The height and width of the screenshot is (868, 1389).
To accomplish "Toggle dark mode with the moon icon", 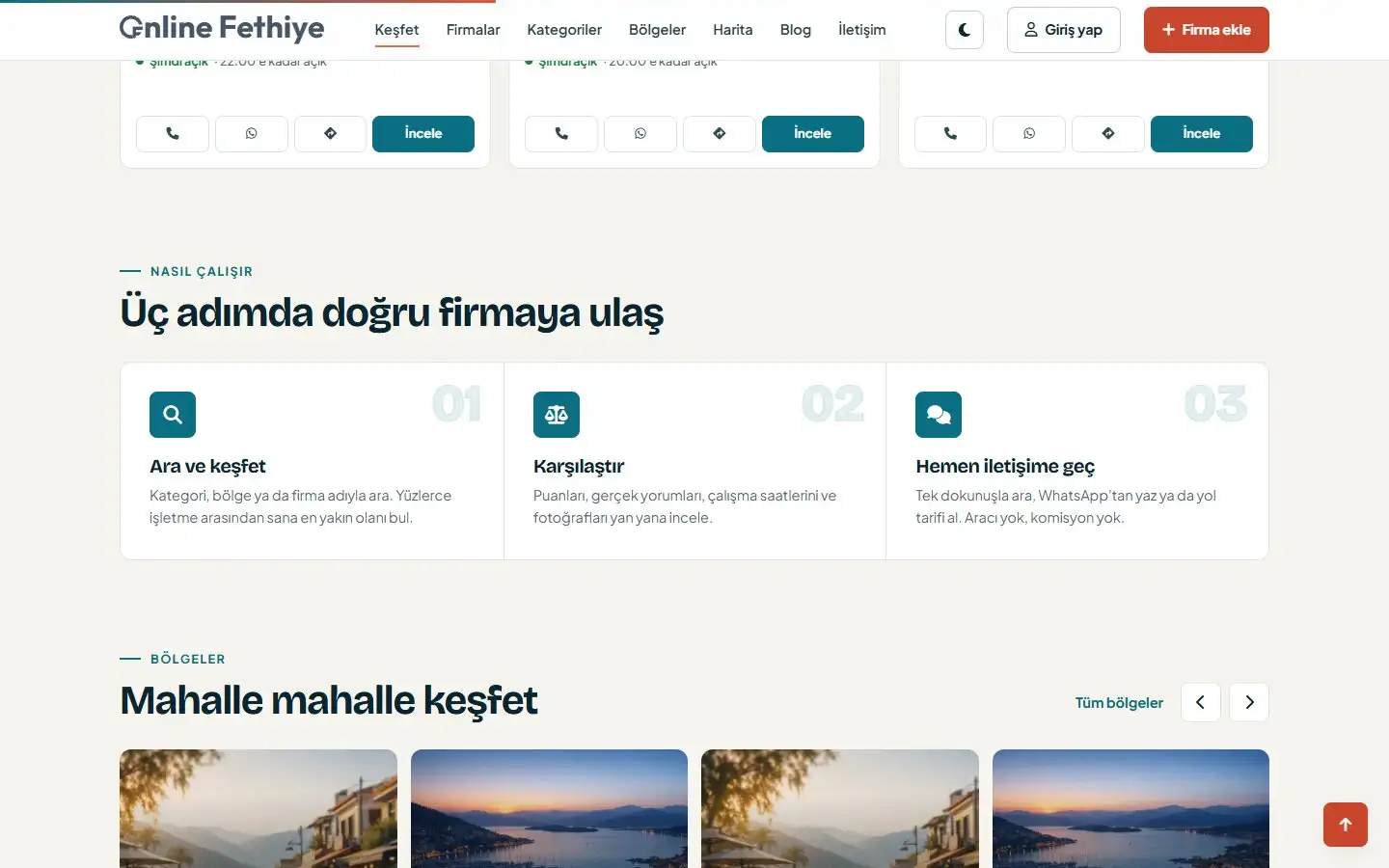I will click(x=965, y=30).
